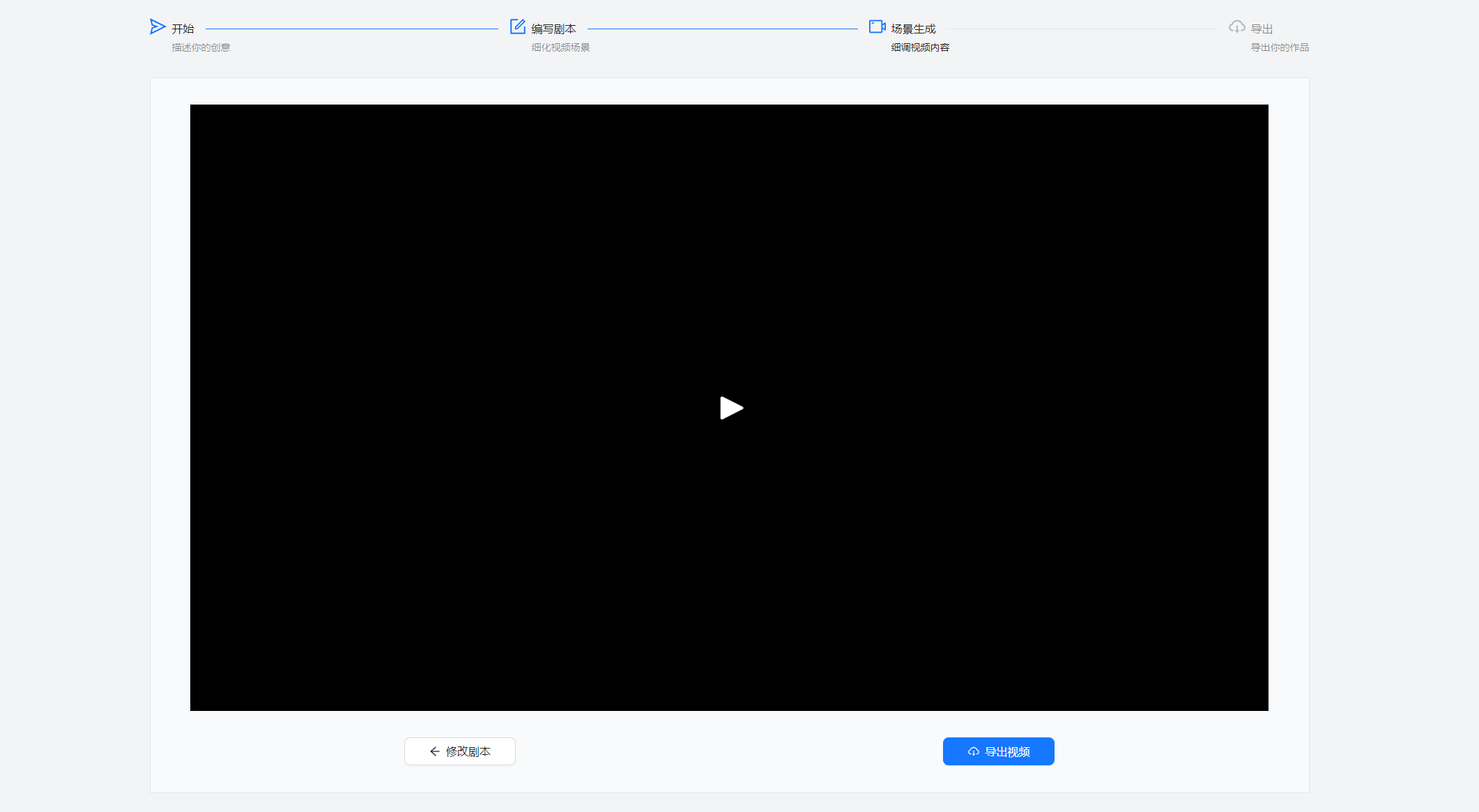1479x812 pixels.
Task: Click the cloud upload icon in 导出视频 button
Action: (x=974, y=751)
